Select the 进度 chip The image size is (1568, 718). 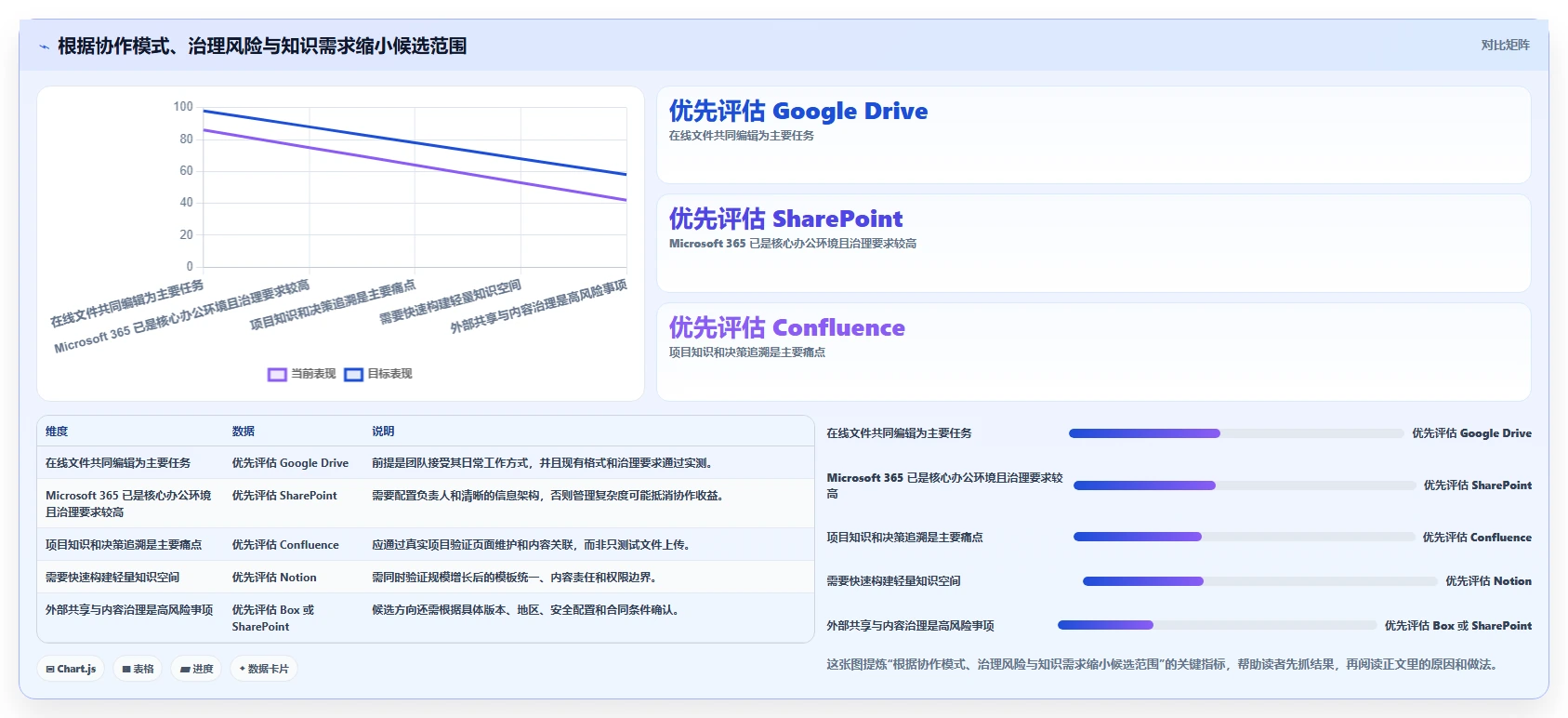tap(196, 669)
